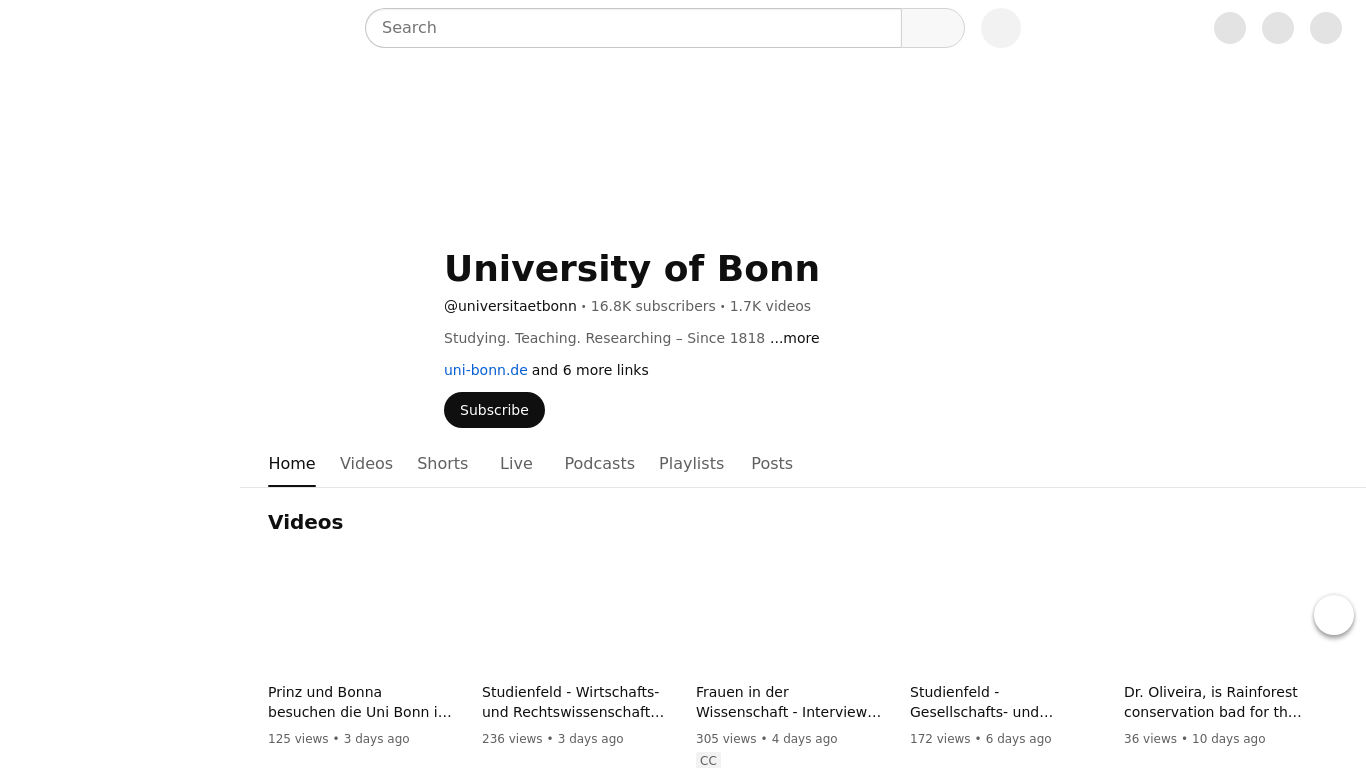Click the next arrow on the Videos carousel
This screenshot has height=768, width=1366.
1333,615
